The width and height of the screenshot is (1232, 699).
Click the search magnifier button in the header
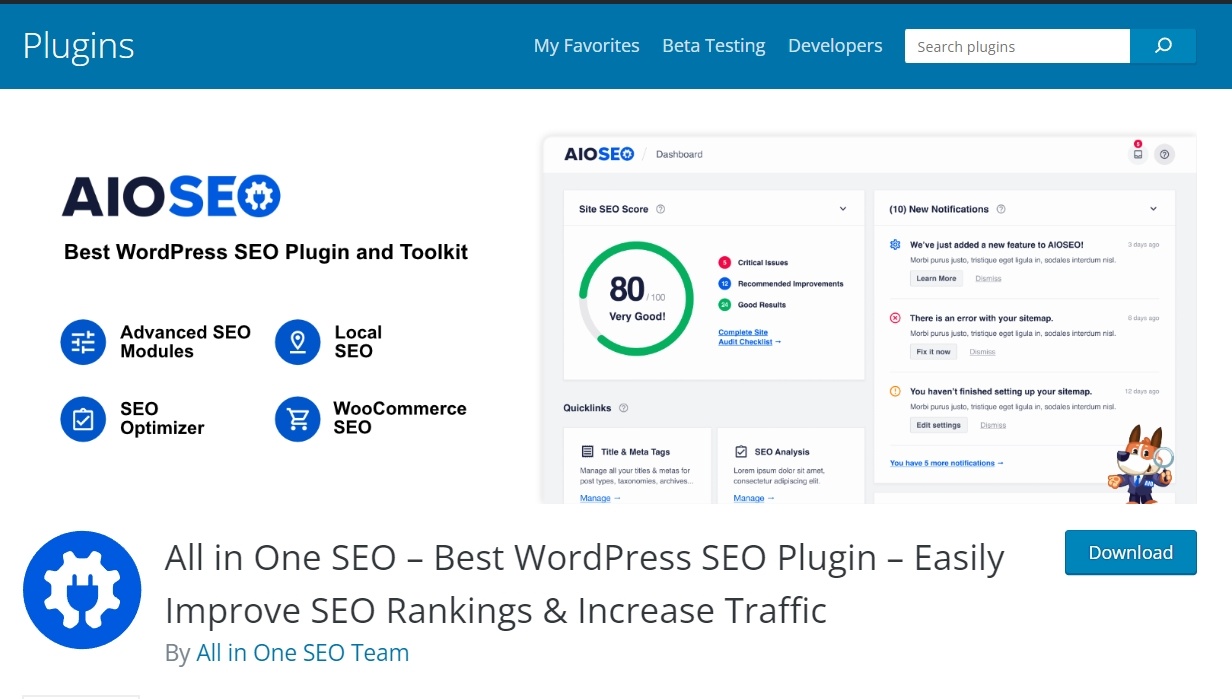click(1163, 46)
